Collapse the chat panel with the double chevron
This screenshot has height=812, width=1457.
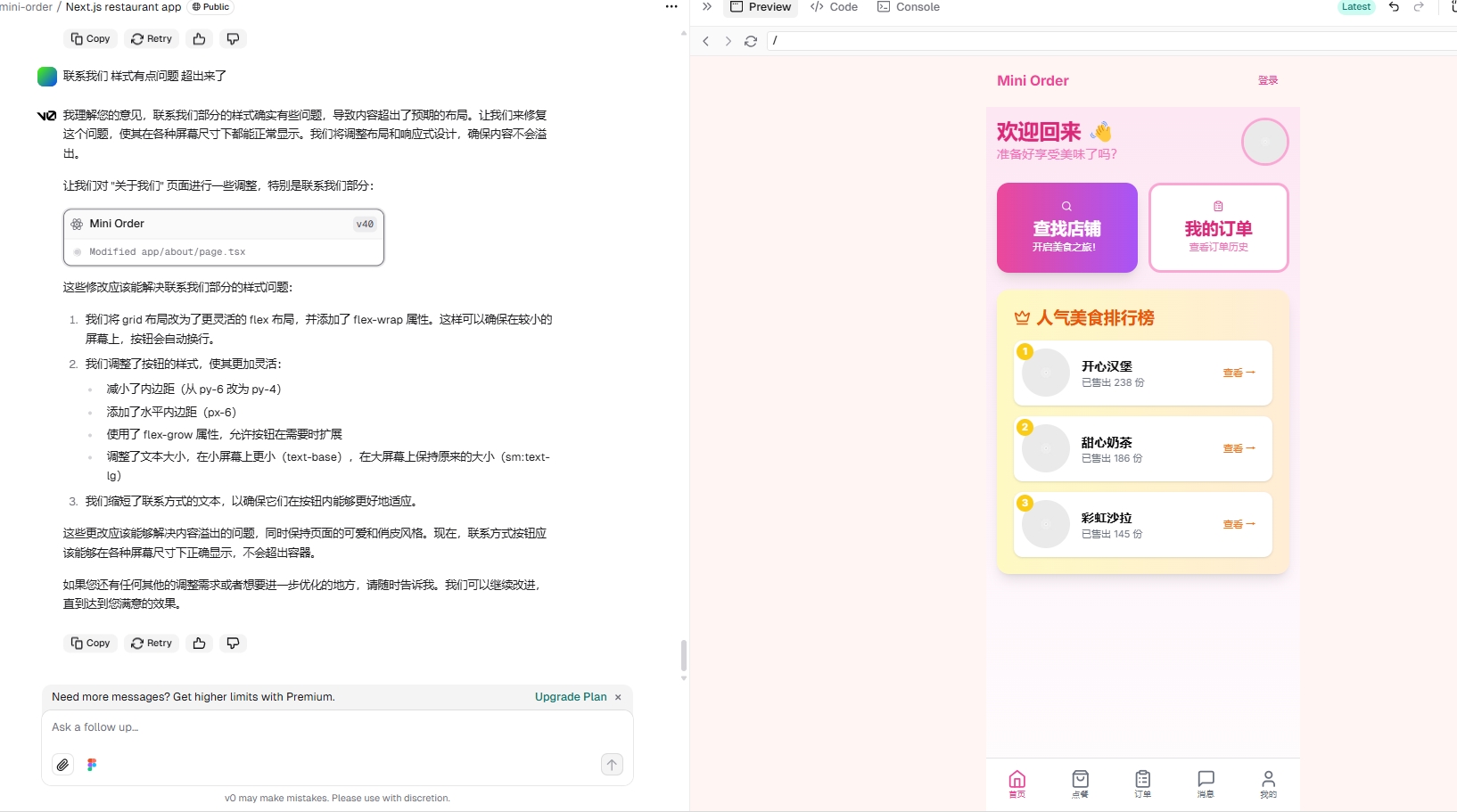(x=707, y=7)
